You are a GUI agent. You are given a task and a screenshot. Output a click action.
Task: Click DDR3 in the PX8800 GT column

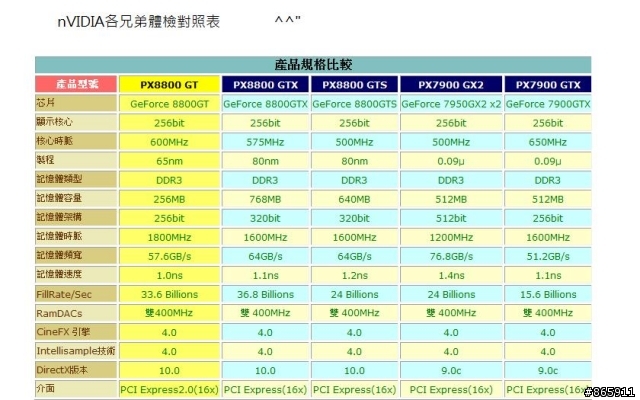click(x=169, y=180)
